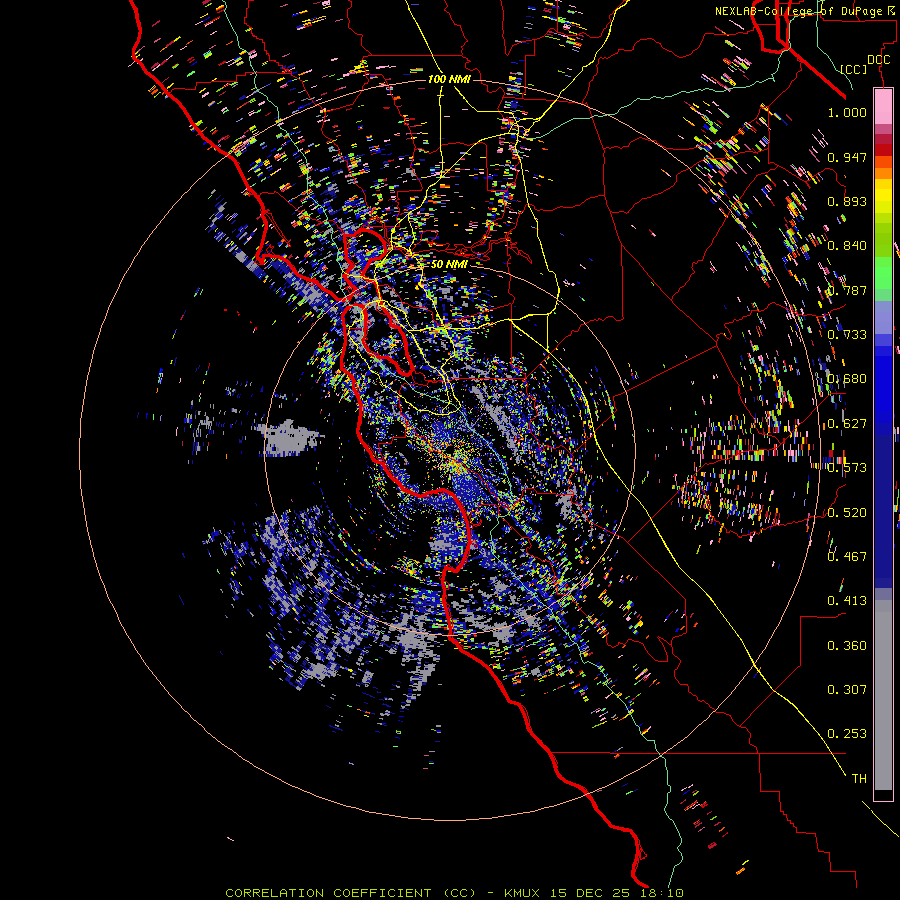Screen dimensions: 900x900
Task: Click the [CC] product label
Action: tap(854, 69)
